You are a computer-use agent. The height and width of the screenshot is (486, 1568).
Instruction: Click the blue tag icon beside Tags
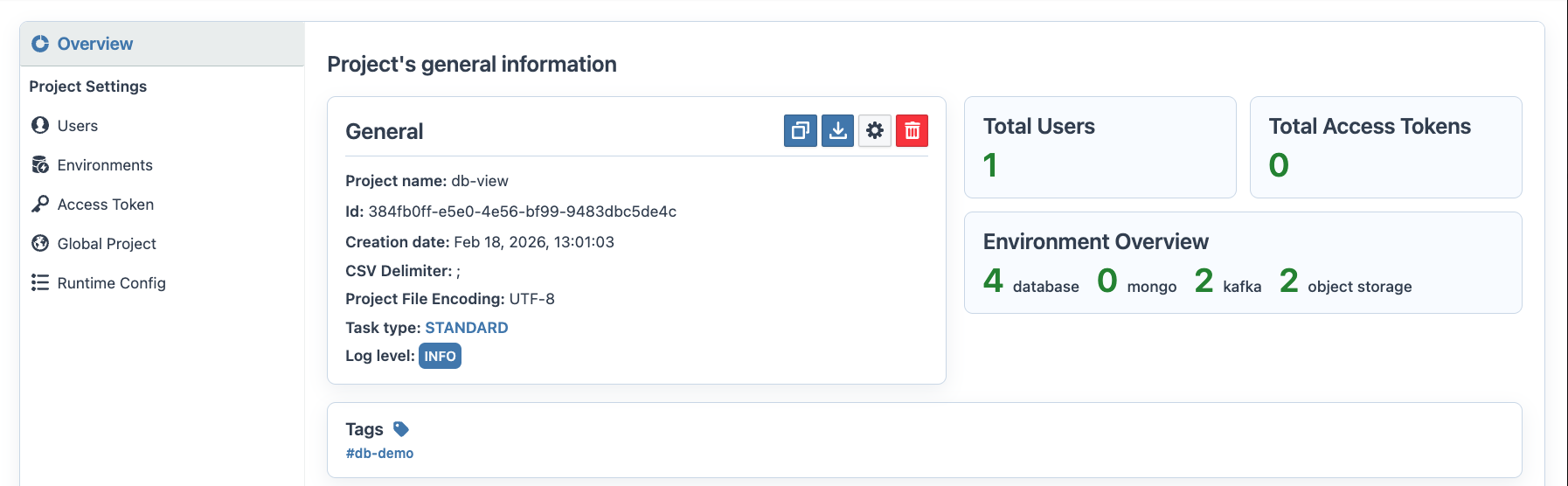tap(401, 429)
